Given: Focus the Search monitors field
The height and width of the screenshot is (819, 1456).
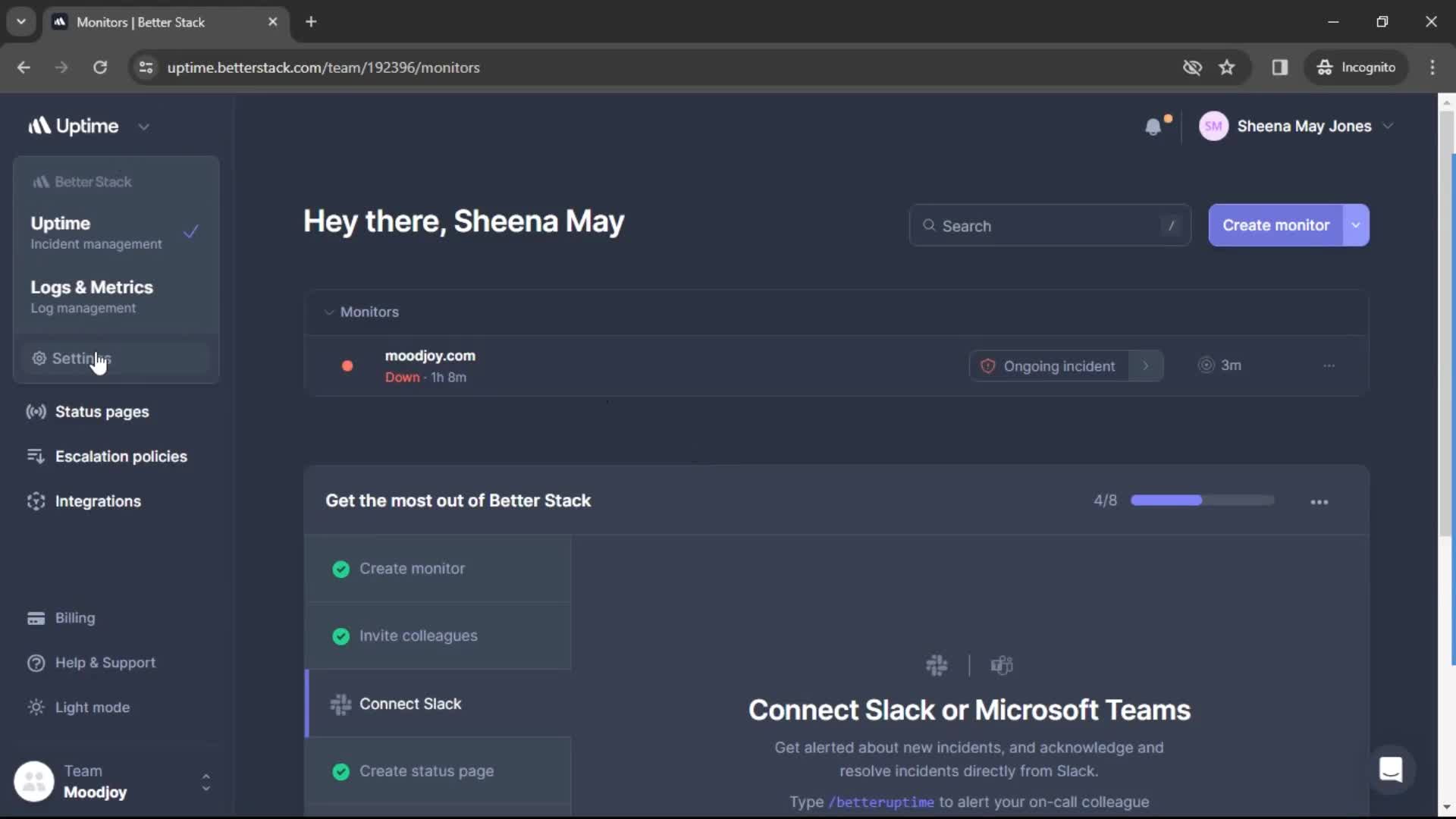Looking at the screenshot, I should (1050, 225).
